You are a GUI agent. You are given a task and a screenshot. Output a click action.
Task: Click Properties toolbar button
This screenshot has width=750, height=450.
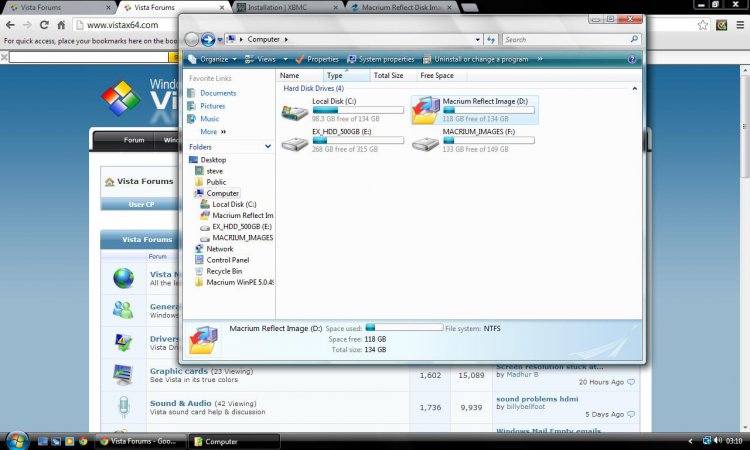[317, 59]
